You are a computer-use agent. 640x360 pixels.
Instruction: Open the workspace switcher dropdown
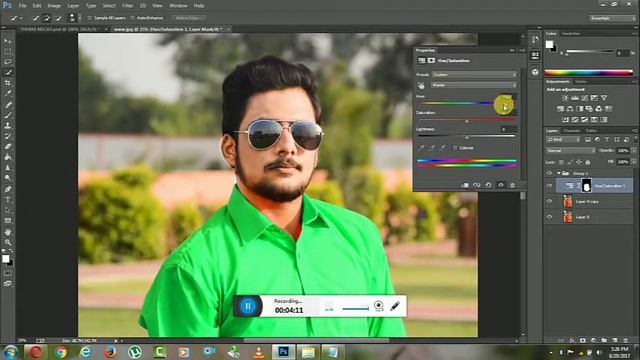coord(613,18)
